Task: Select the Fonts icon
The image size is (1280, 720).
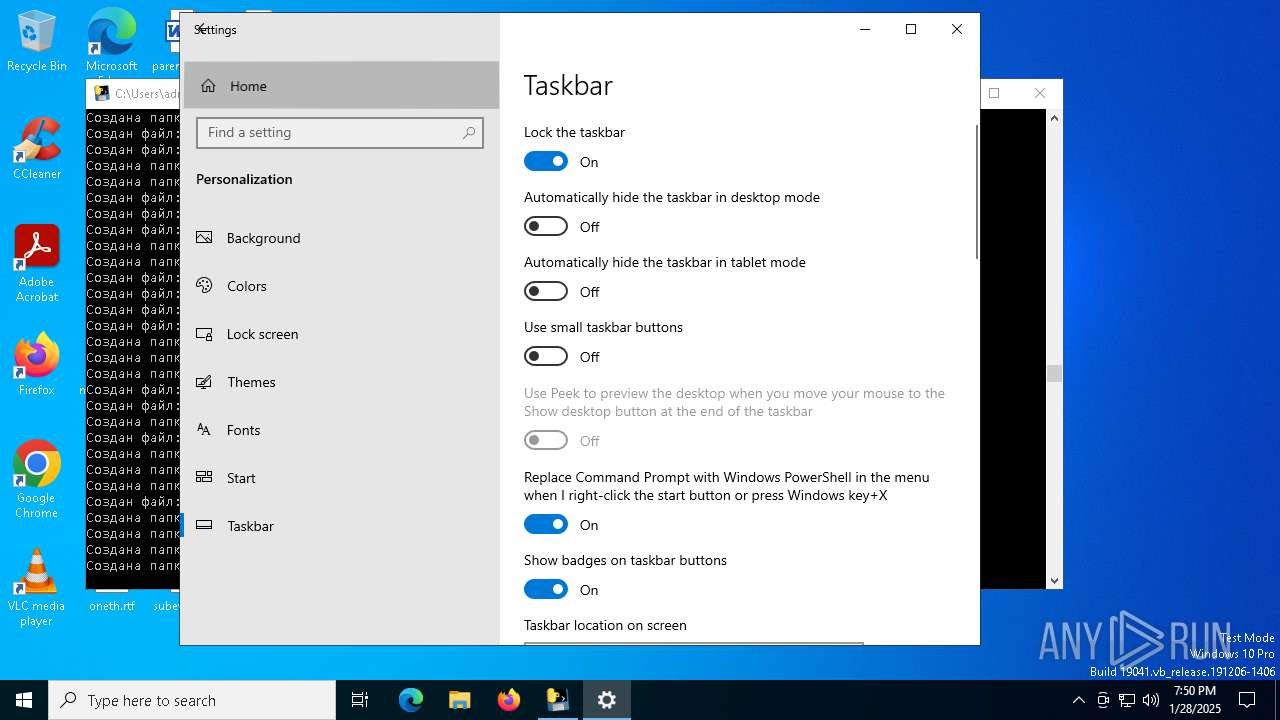Action: [204, 430]
